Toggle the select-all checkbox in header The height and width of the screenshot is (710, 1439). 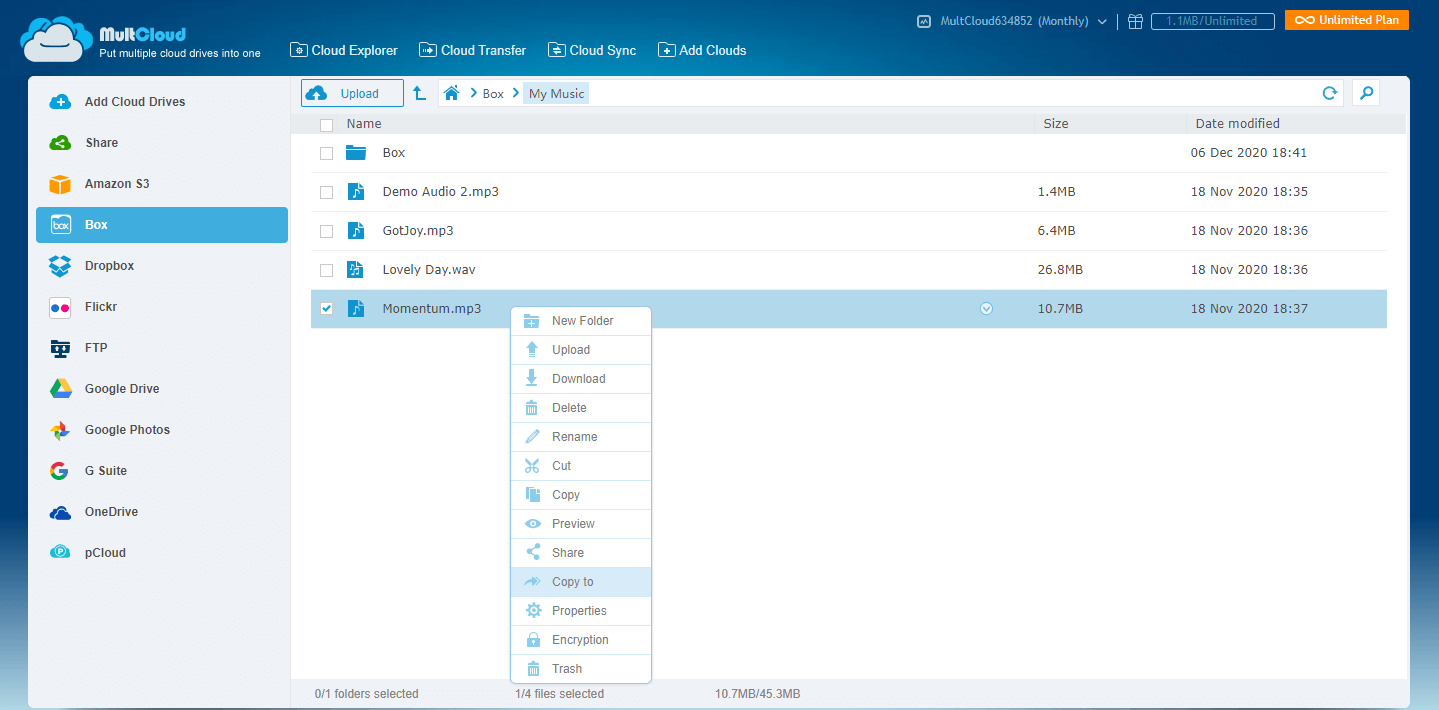[x=326, y=125]
